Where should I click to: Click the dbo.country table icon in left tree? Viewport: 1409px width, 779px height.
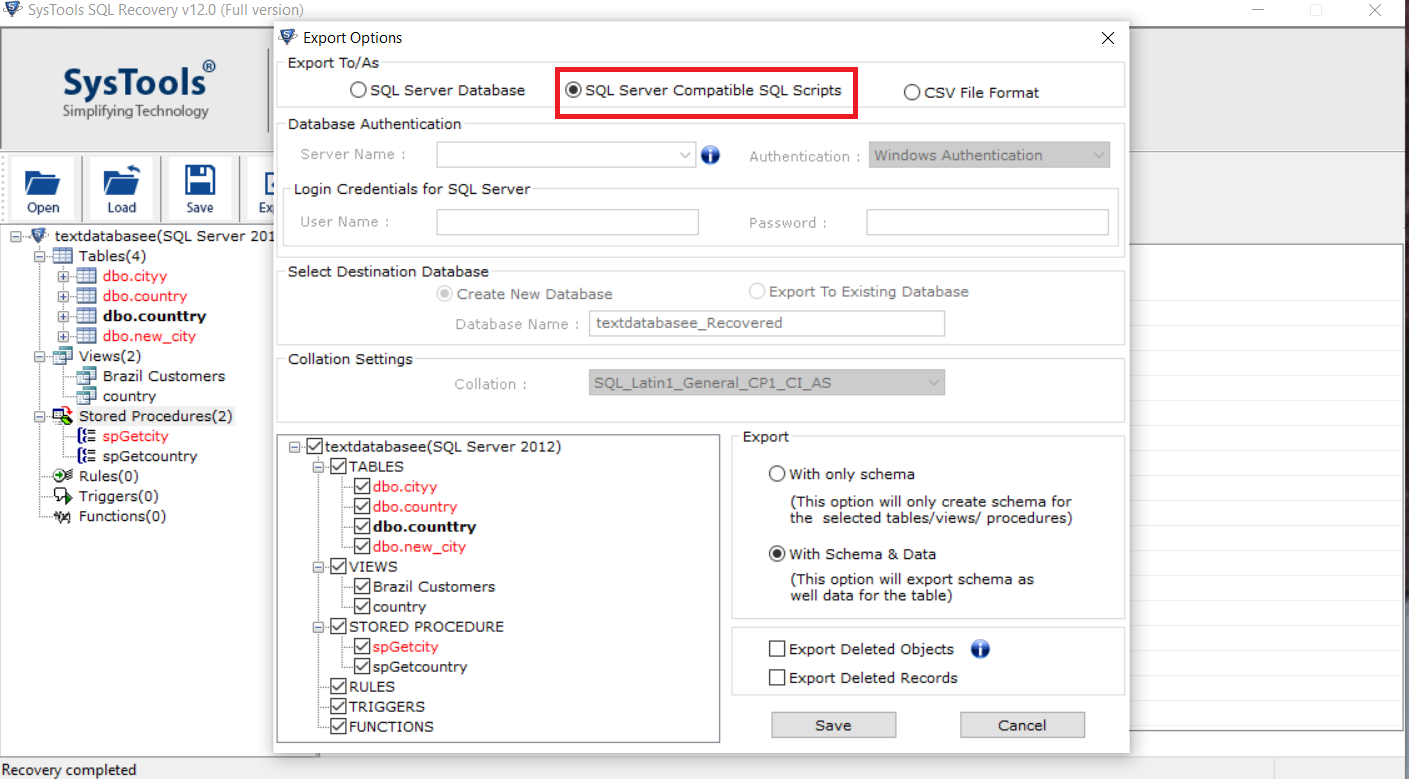point(87,296)
